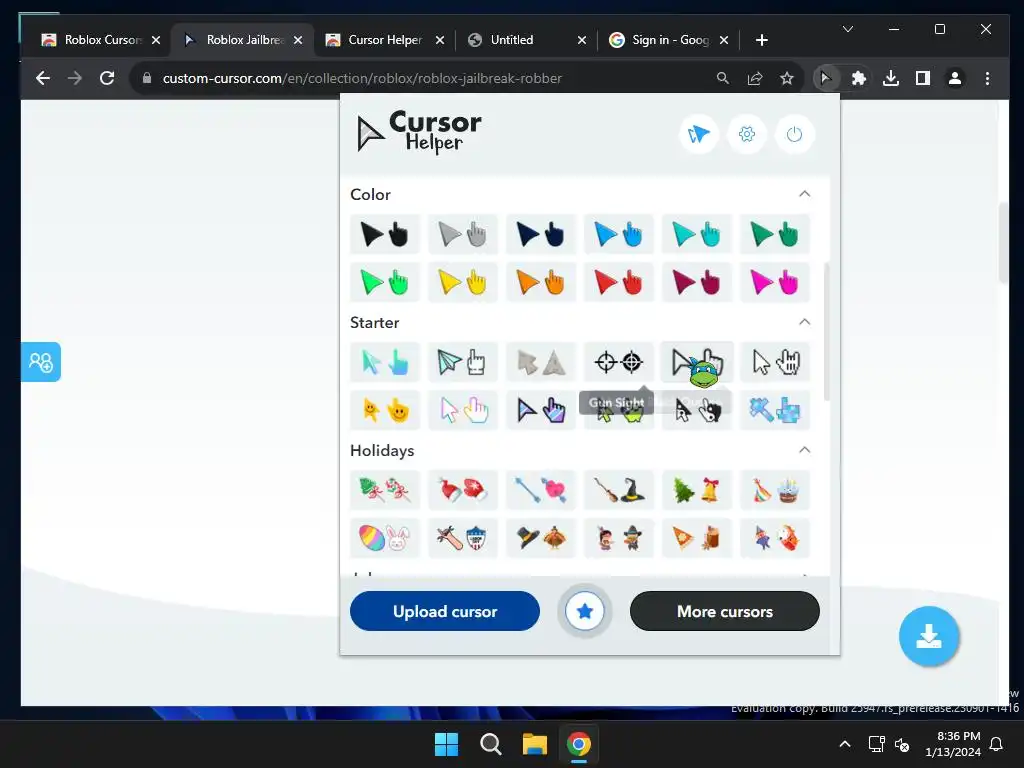Click the address bar URL
The height and width of the screenshot is (768, 1024).
tap(362, 78)
